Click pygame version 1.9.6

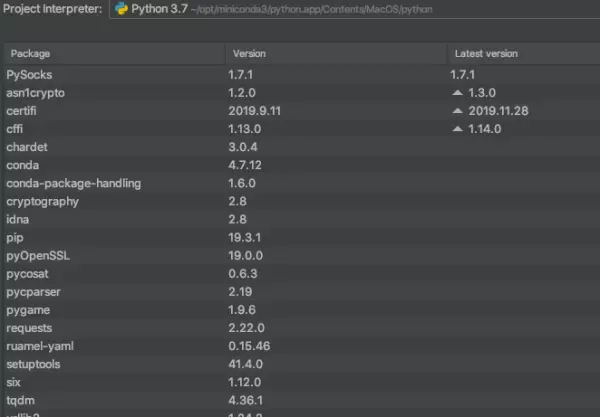[x=242, y=310]
